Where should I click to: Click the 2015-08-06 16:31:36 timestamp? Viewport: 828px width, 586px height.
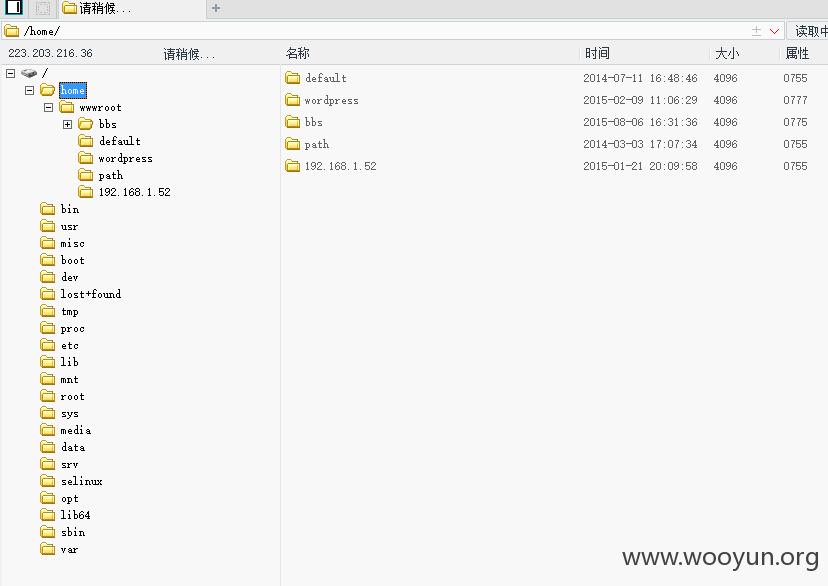tap(640, 122)
